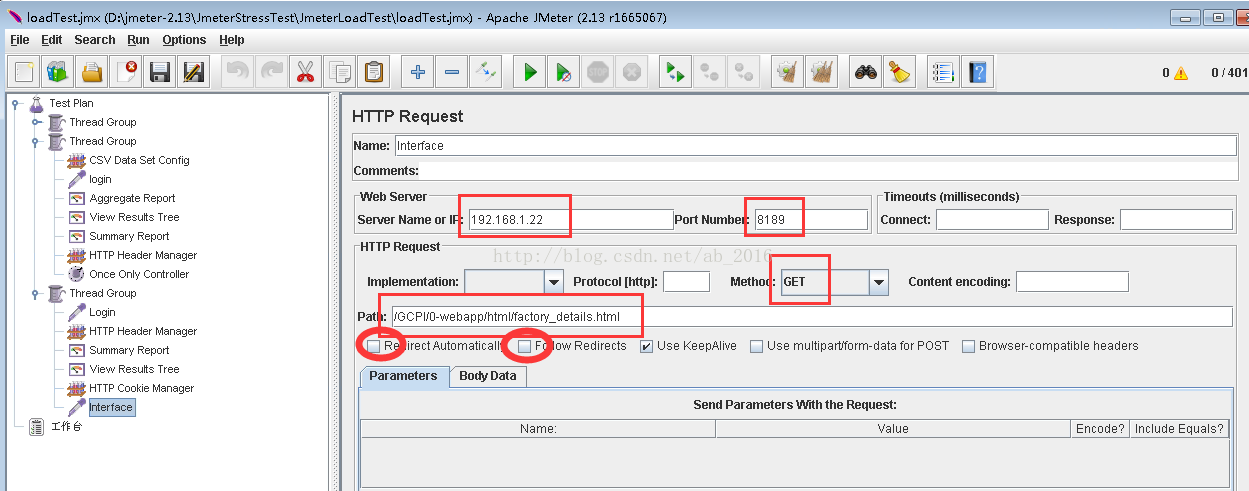Viewport: 1249px width, 491px height.
Task: Tick the Follow Redirects checkbox
Action: 524,346
